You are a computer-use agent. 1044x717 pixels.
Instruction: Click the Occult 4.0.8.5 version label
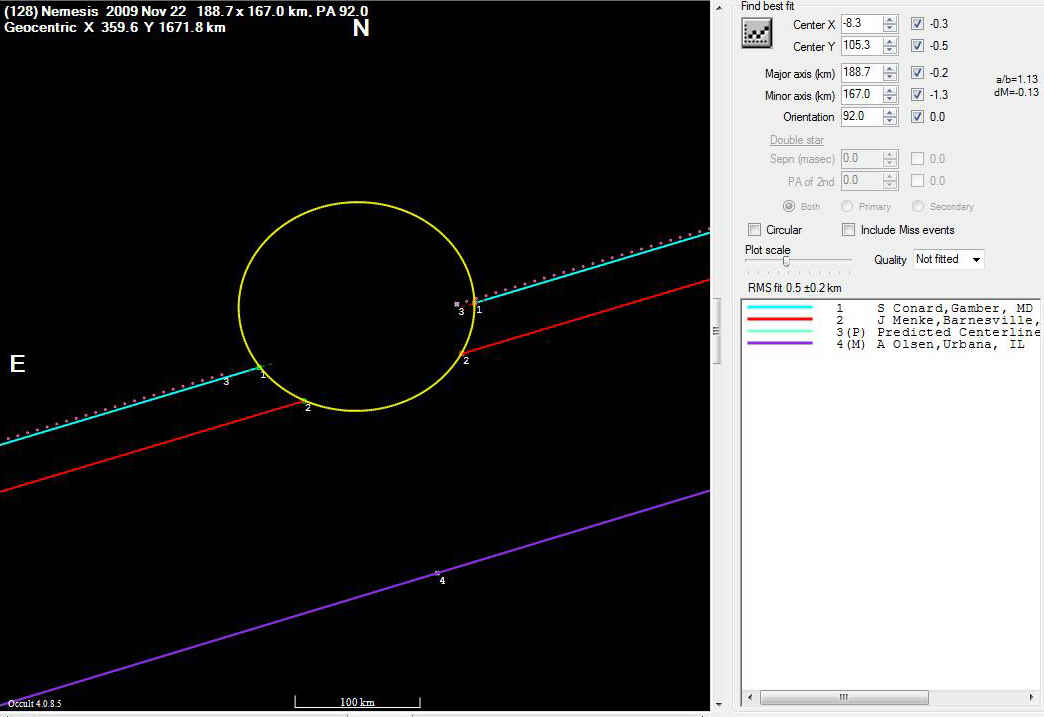tap(35, 704)
